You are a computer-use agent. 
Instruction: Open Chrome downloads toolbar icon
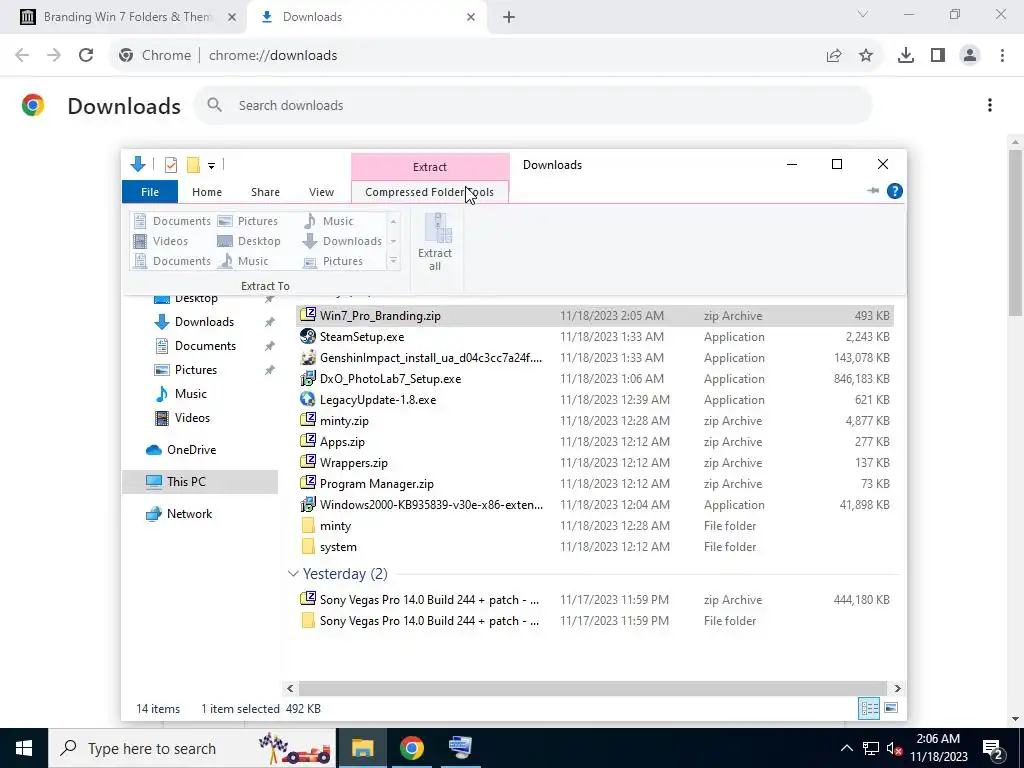(x=905, y=56)
